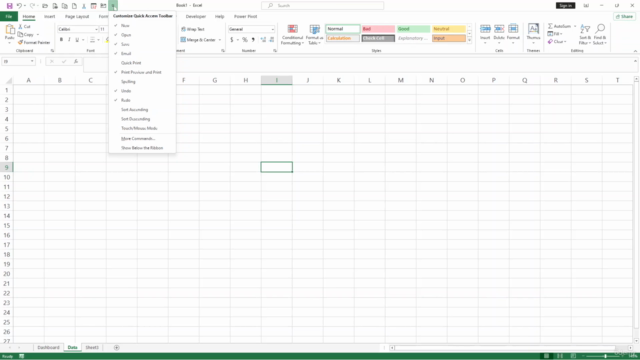Collapse the ribbon with the chevron
This screenshot has height=360, width=640.
(x=635, y=51)
